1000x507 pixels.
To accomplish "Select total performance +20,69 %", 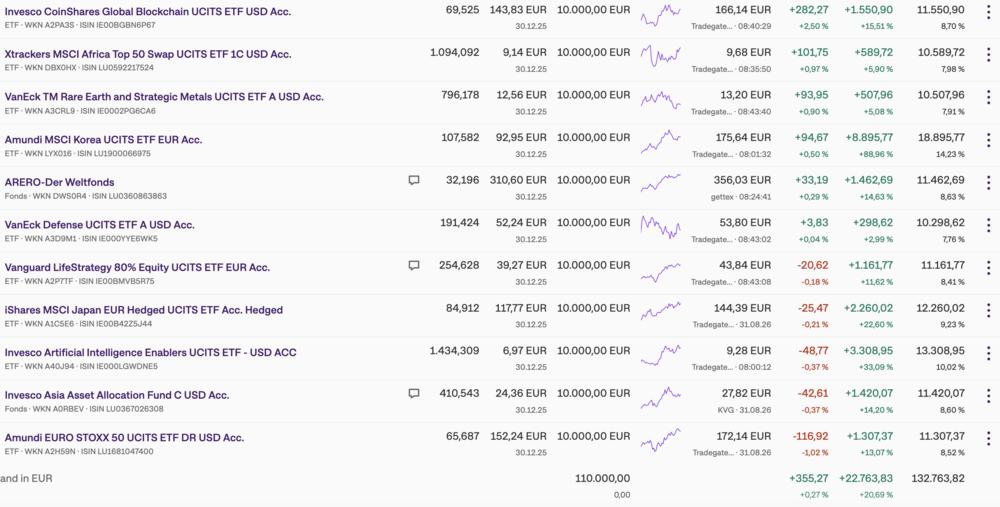I will 874,495.
